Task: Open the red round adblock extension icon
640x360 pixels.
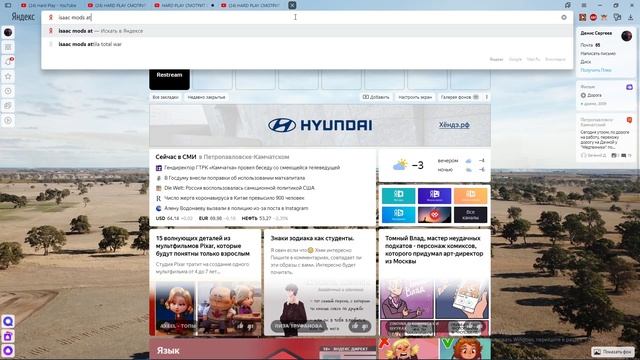Action: (593, 17)
